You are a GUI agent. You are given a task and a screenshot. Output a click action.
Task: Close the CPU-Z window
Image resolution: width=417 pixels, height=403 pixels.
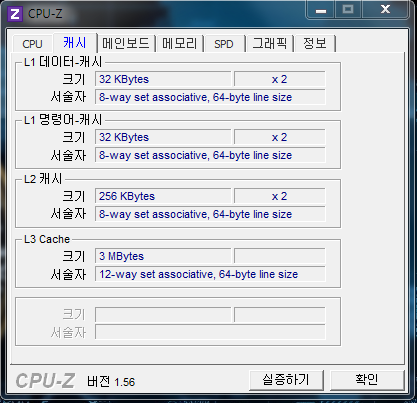point(385,10)
